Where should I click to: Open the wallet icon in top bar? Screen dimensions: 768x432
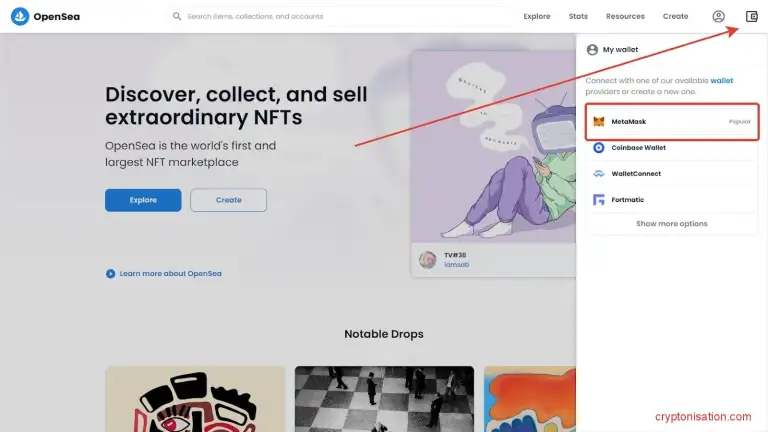751,16
